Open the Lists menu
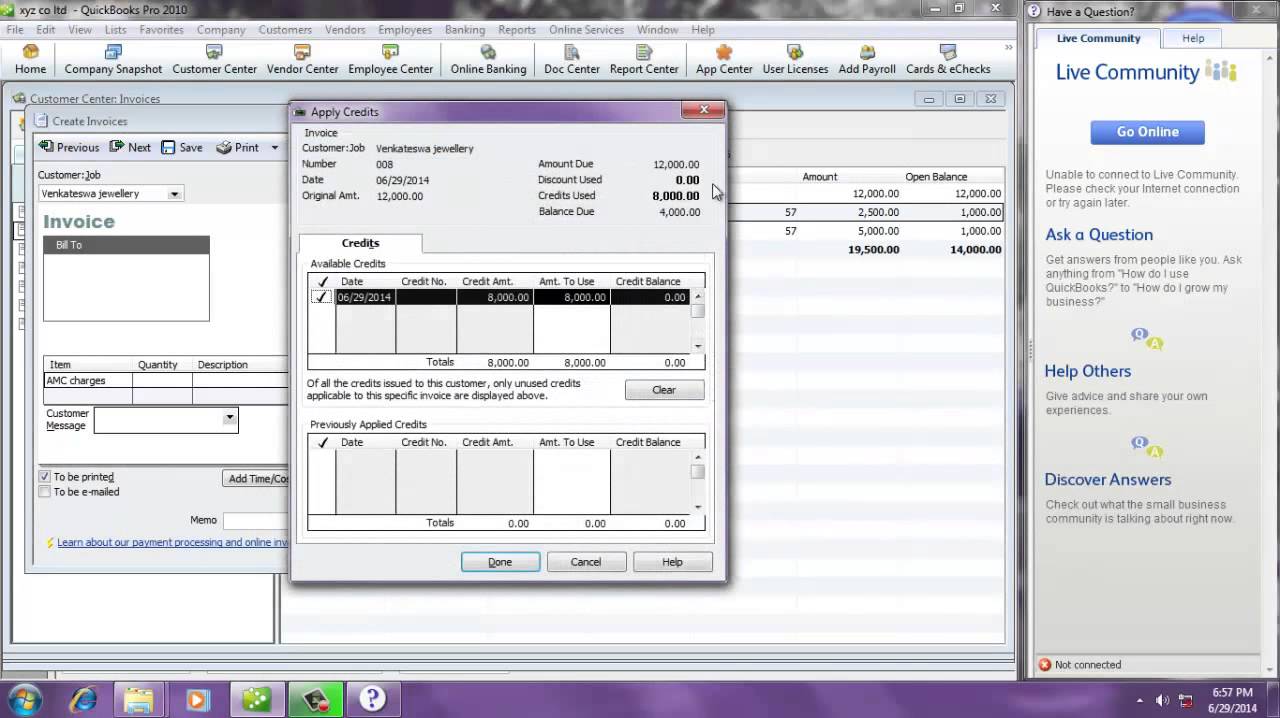Viewport: 1280px width, 718px height. pos(116,30)
